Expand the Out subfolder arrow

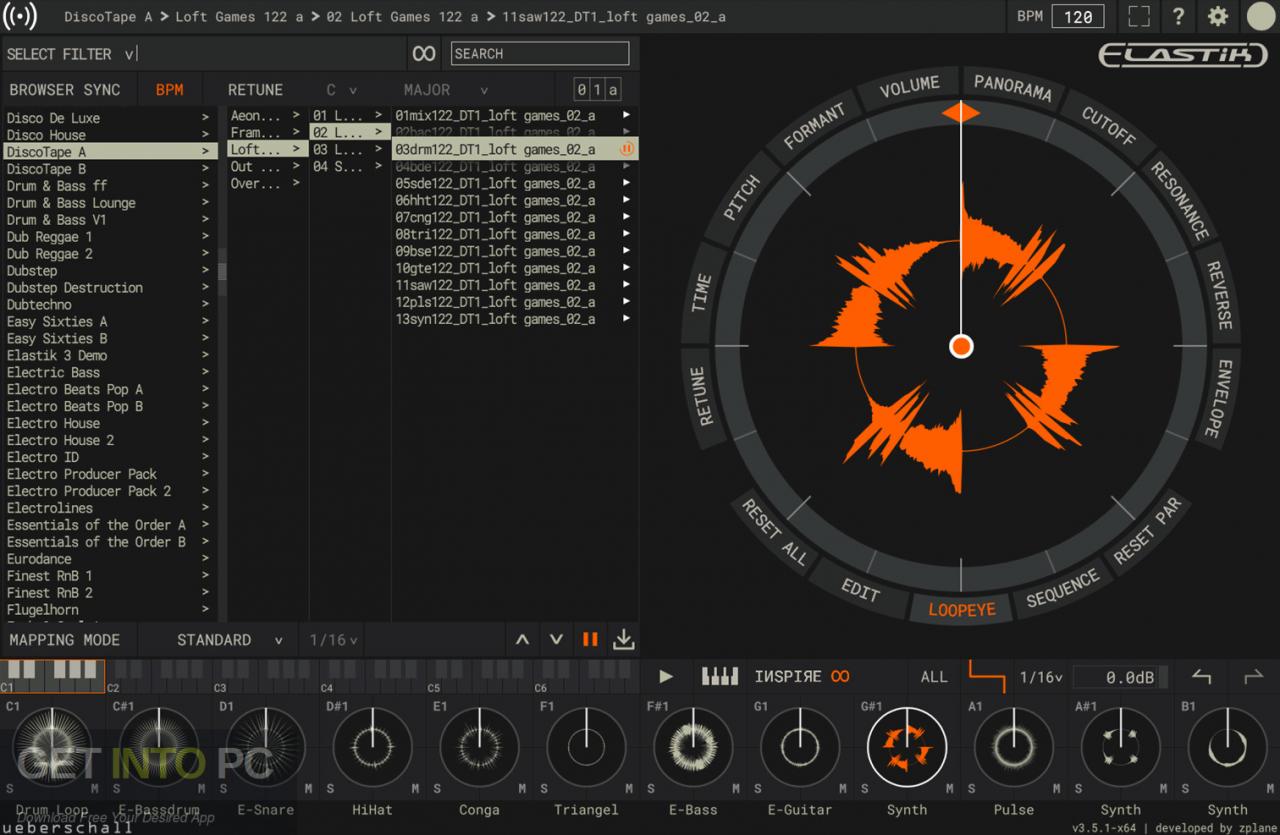click(x=296, y=167)
